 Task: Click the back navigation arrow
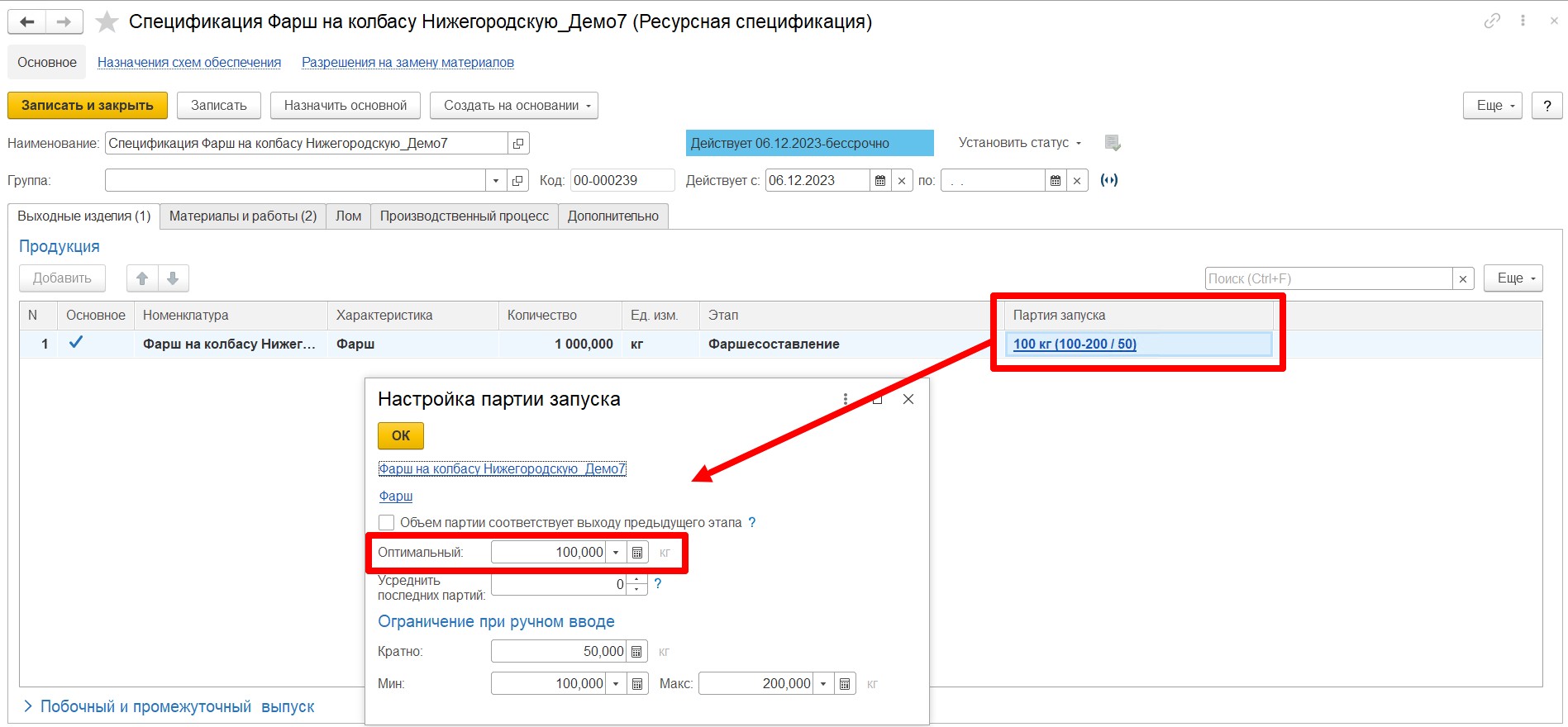tap(26, 22)
